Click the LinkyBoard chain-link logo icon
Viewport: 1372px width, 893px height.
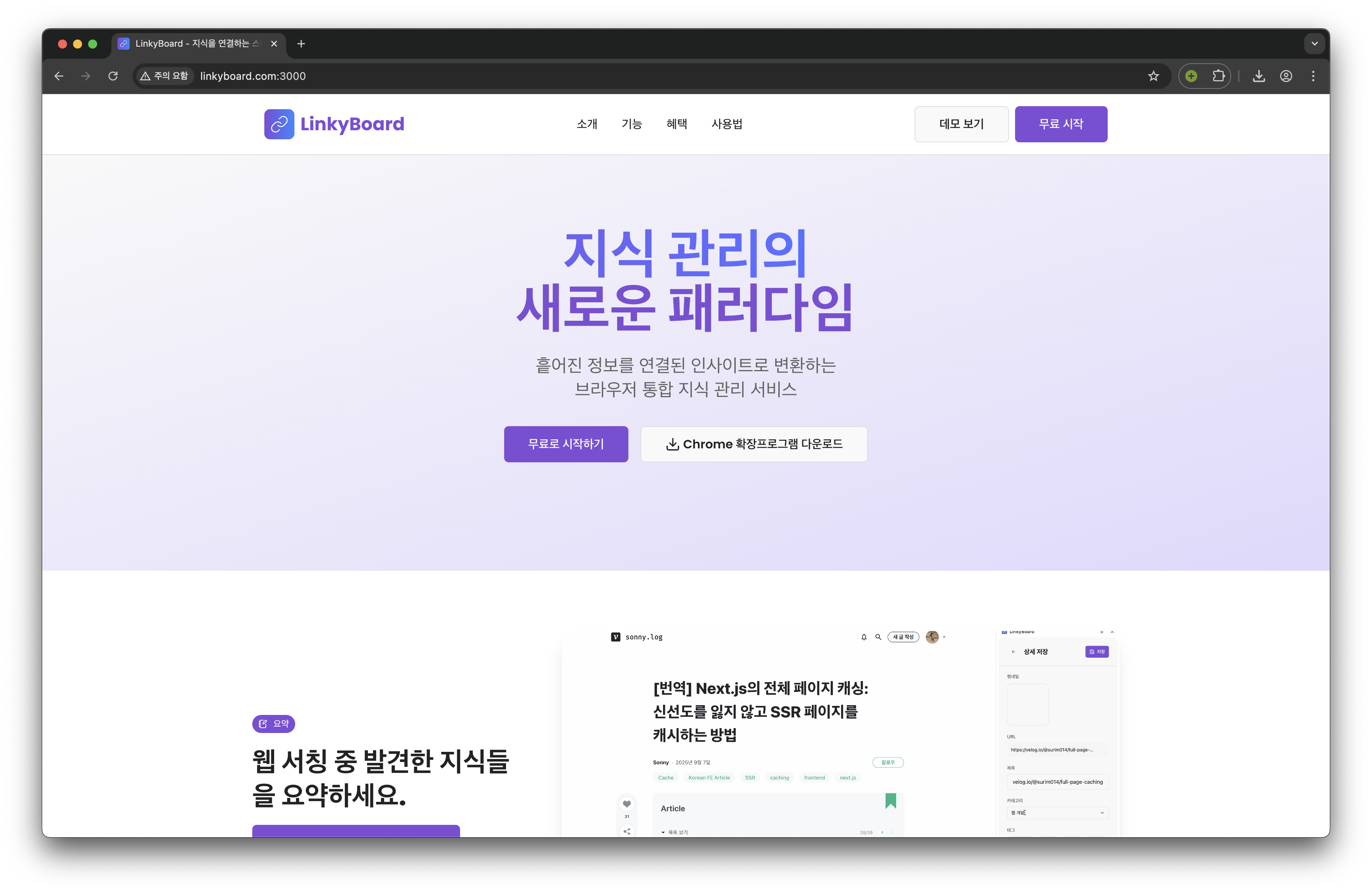(x=279, y=124)
